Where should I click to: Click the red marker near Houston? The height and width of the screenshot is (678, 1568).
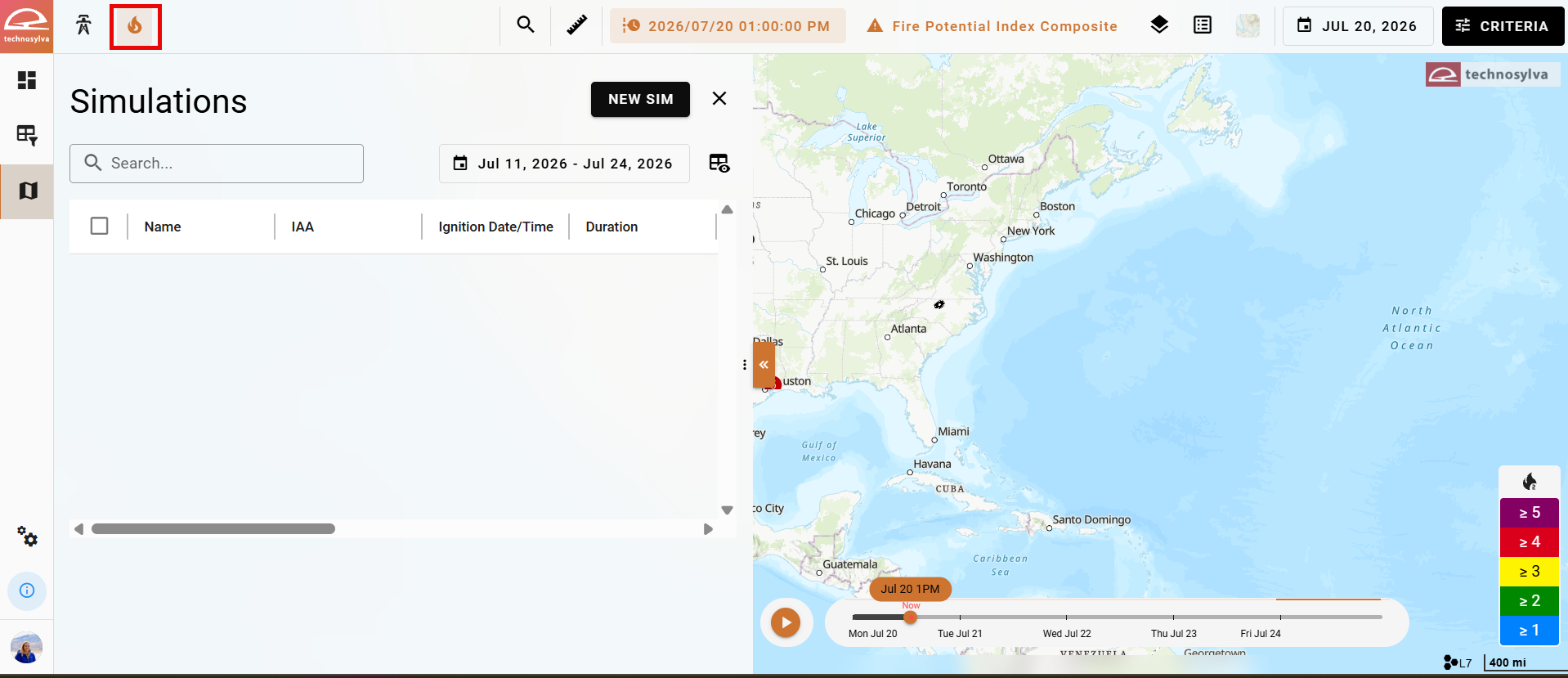(776, 382)
